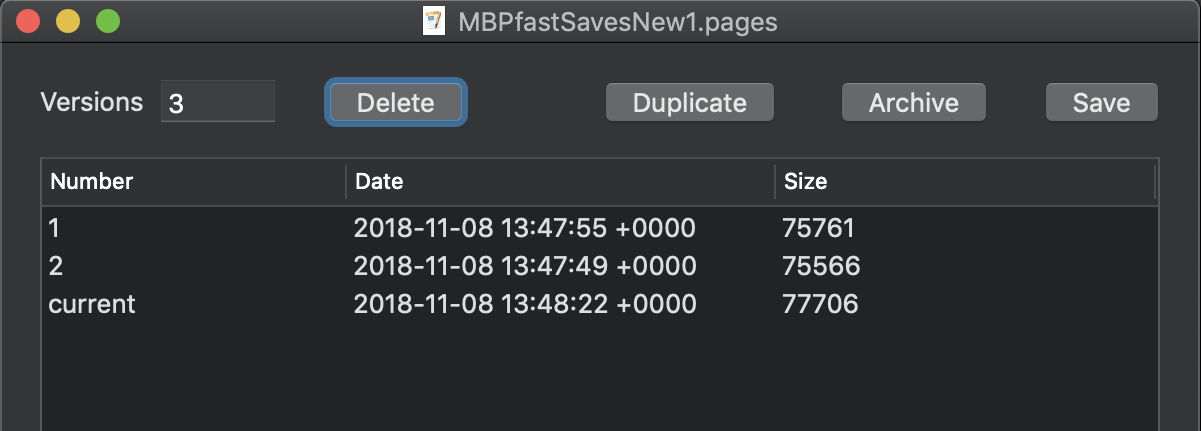The width and height of the screenshot is (1201, 431).
Task: Click the Save button
Action: (x=1101, y=102)
